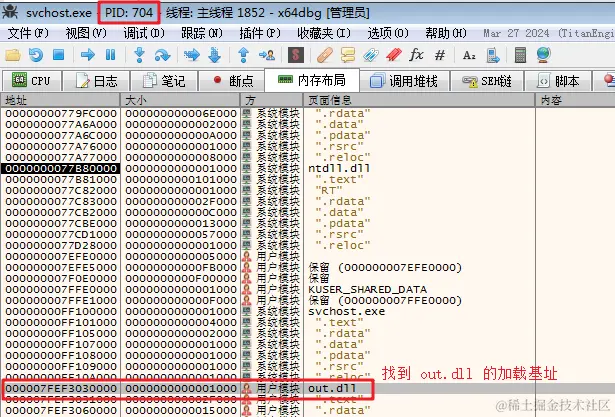The height and width of the screenshot is (417, 615).
Task: Click address 000007FEF3060000
Action: 61,410
